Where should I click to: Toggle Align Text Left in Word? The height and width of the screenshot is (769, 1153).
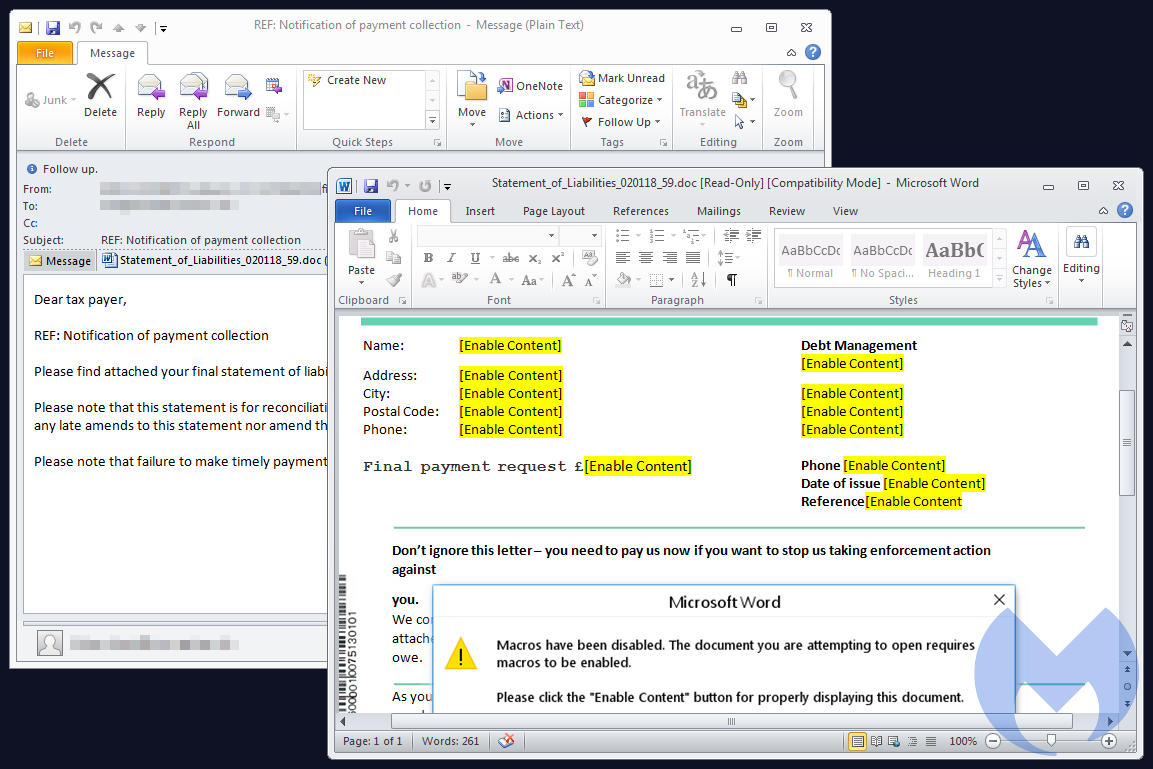point(623,257)
